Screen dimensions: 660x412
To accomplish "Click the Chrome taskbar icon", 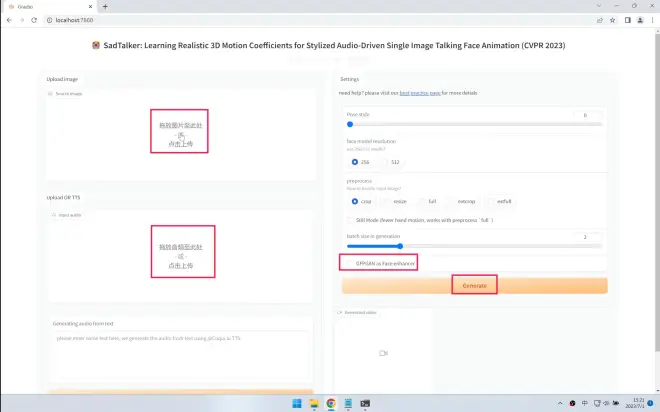I will coord(331,403).
